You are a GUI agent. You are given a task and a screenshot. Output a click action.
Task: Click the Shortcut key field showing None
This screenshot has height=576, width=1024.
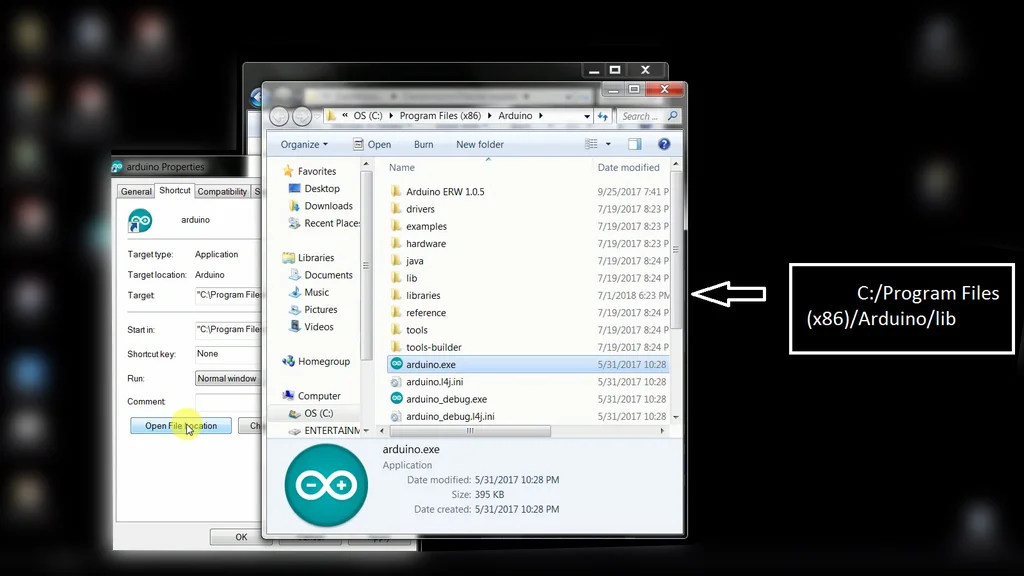228,354
